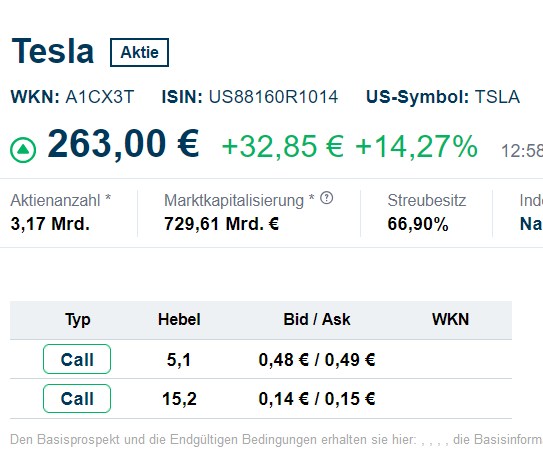
Task: Click the Aktie badge next to Tesla
Action: [139, 52]
